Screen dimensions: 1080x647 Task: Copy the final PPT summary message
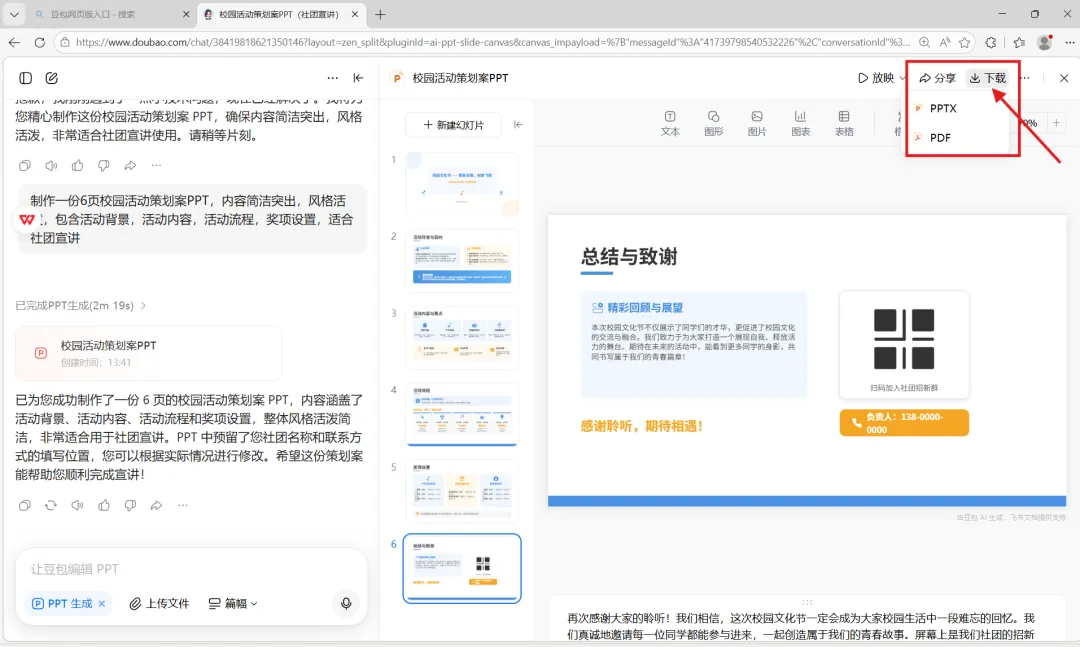pyautogui.click(x=25, y=505)
